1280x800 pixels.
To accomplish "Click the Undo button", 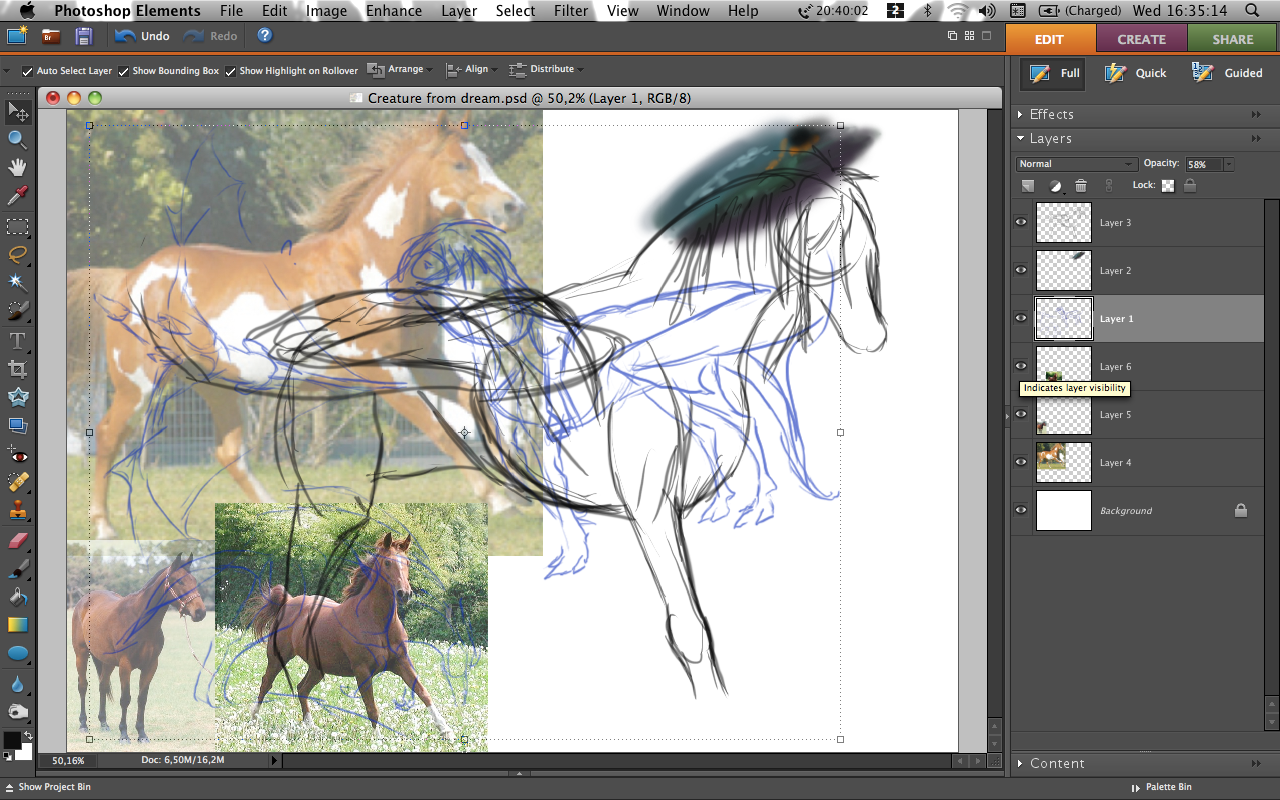I will (142, 36).
